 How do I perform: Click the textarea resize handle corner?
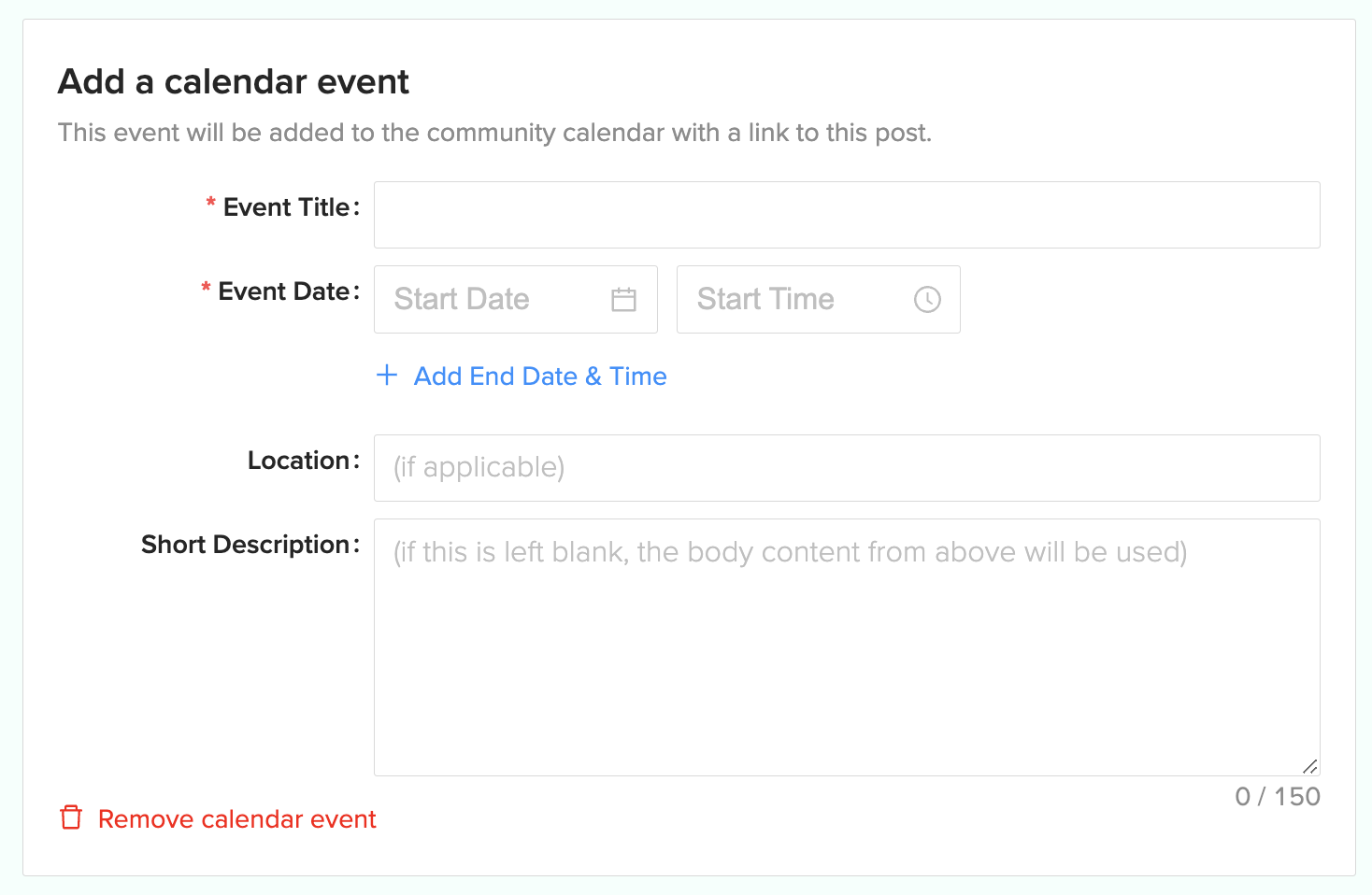[1310, 766]
